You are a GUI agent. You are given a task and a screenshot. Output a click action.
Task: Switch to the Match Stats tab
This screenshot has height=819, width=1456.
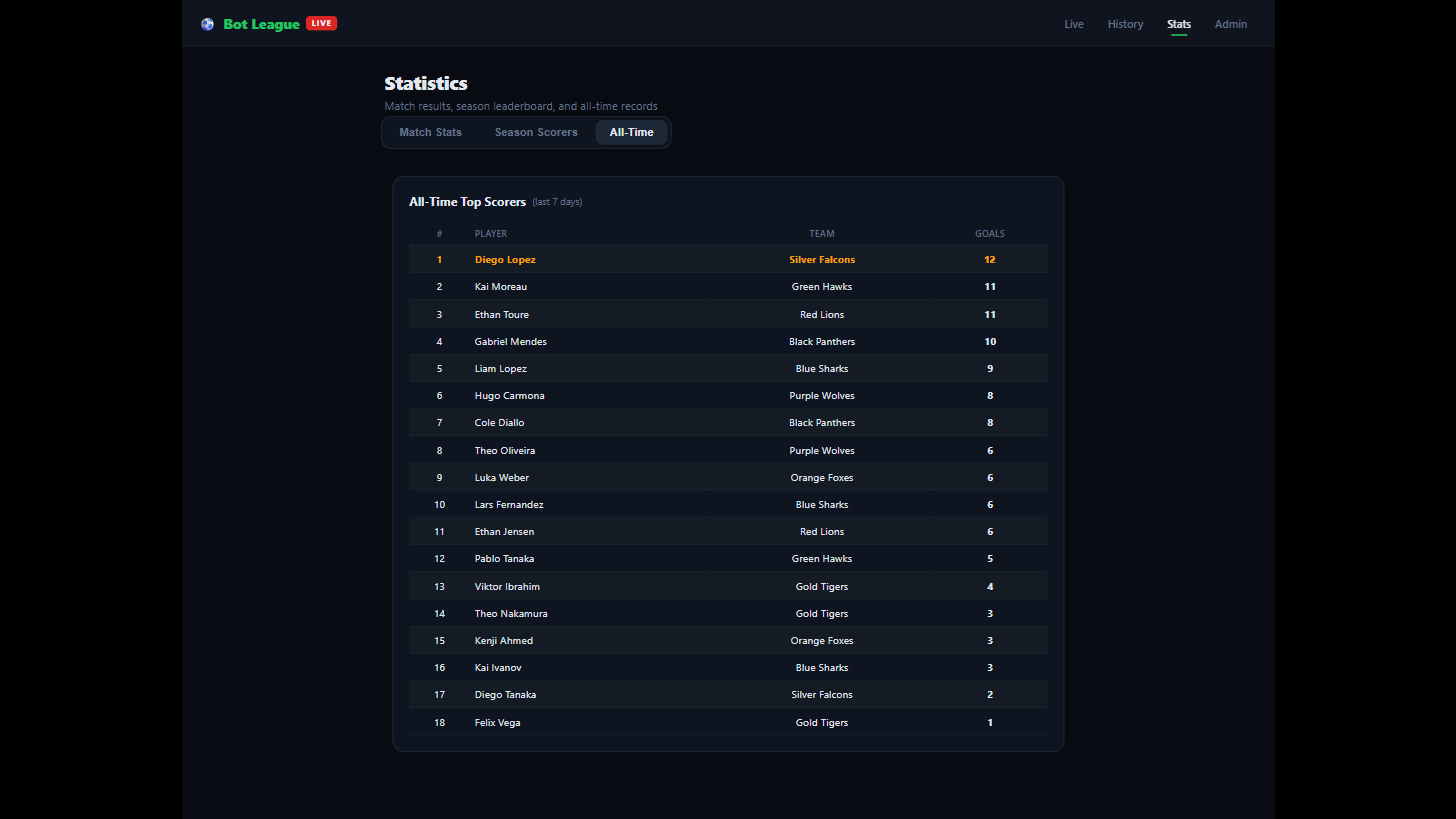click(430, 132)
